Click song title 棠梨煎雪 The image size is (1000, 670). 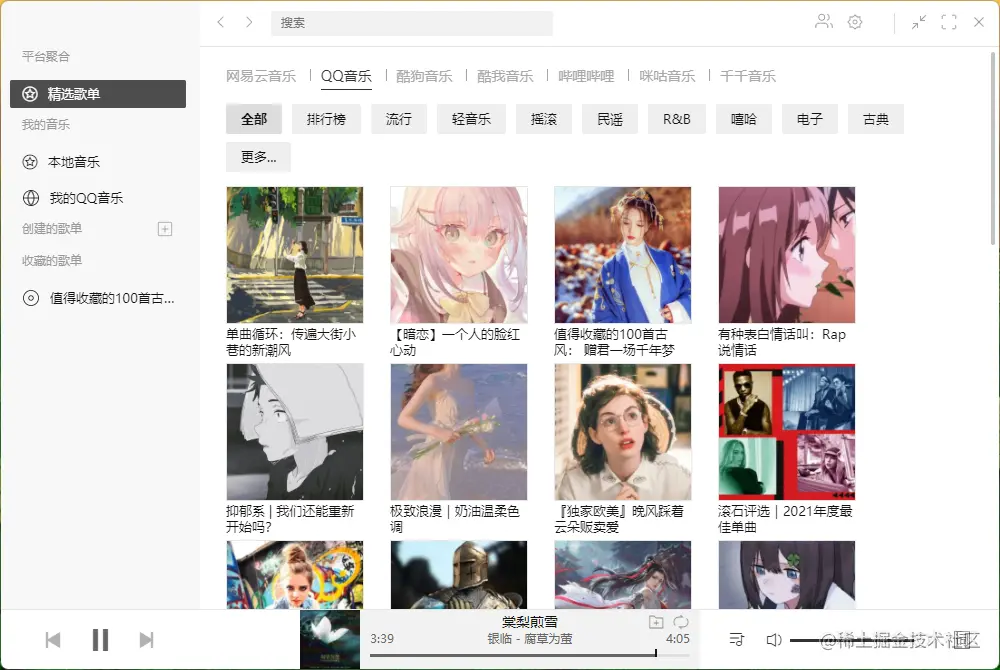529,622
